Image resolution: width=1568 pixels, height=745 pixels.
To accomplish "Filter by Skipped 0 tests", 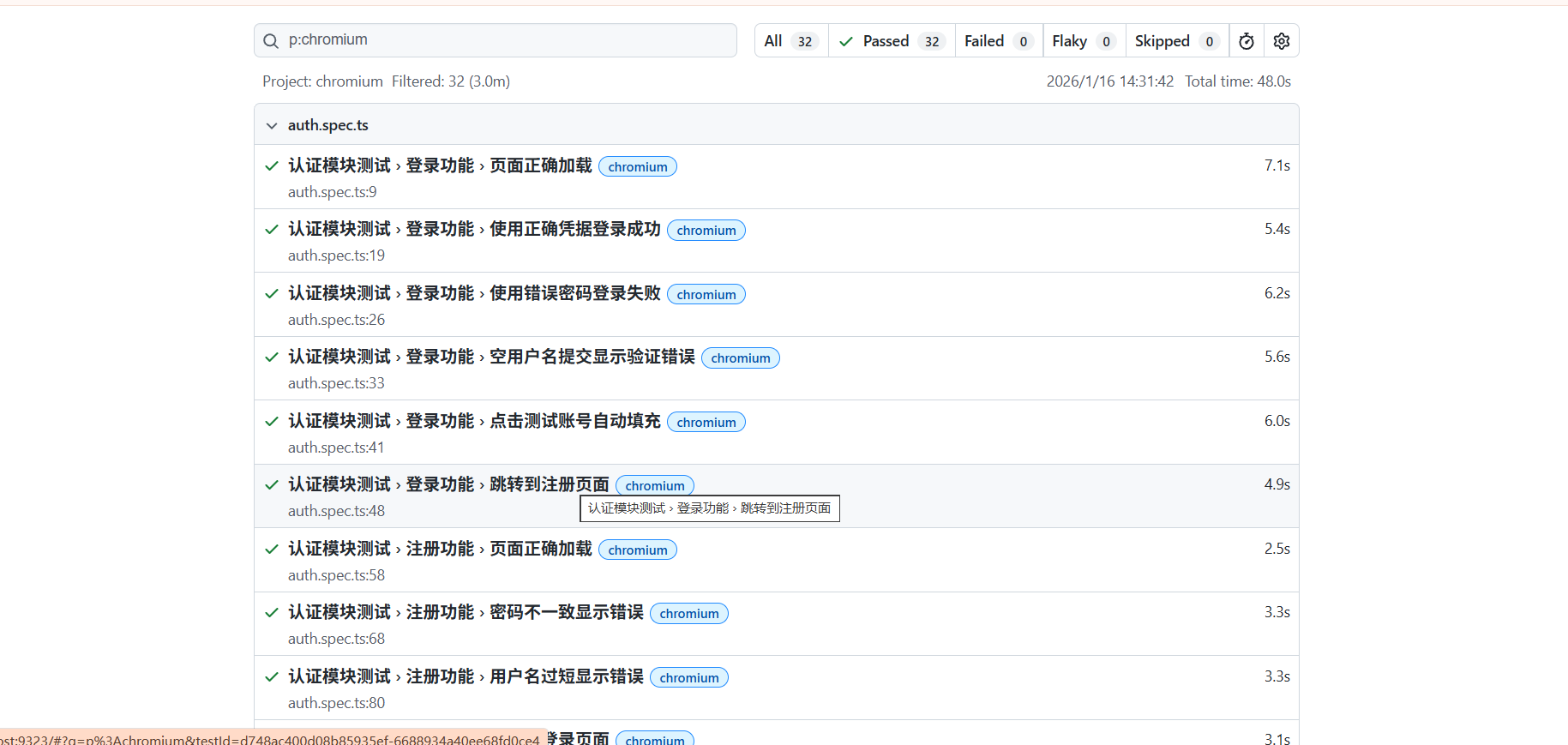I will (1177, 41).
